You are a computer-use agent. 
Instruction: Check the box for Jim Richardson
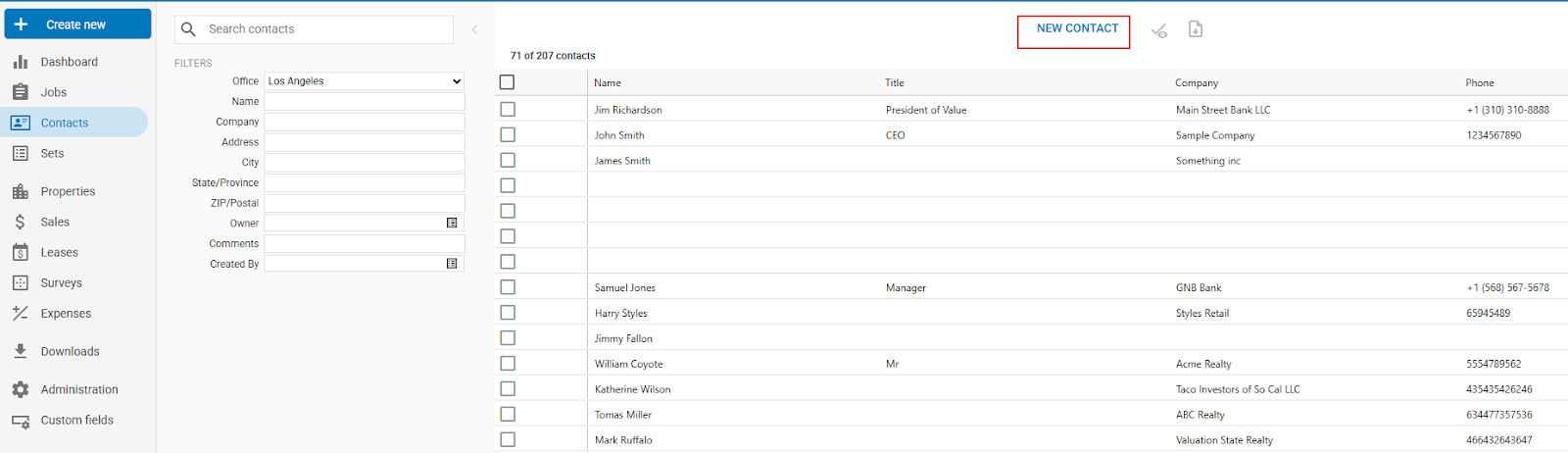tap(508, 110)
